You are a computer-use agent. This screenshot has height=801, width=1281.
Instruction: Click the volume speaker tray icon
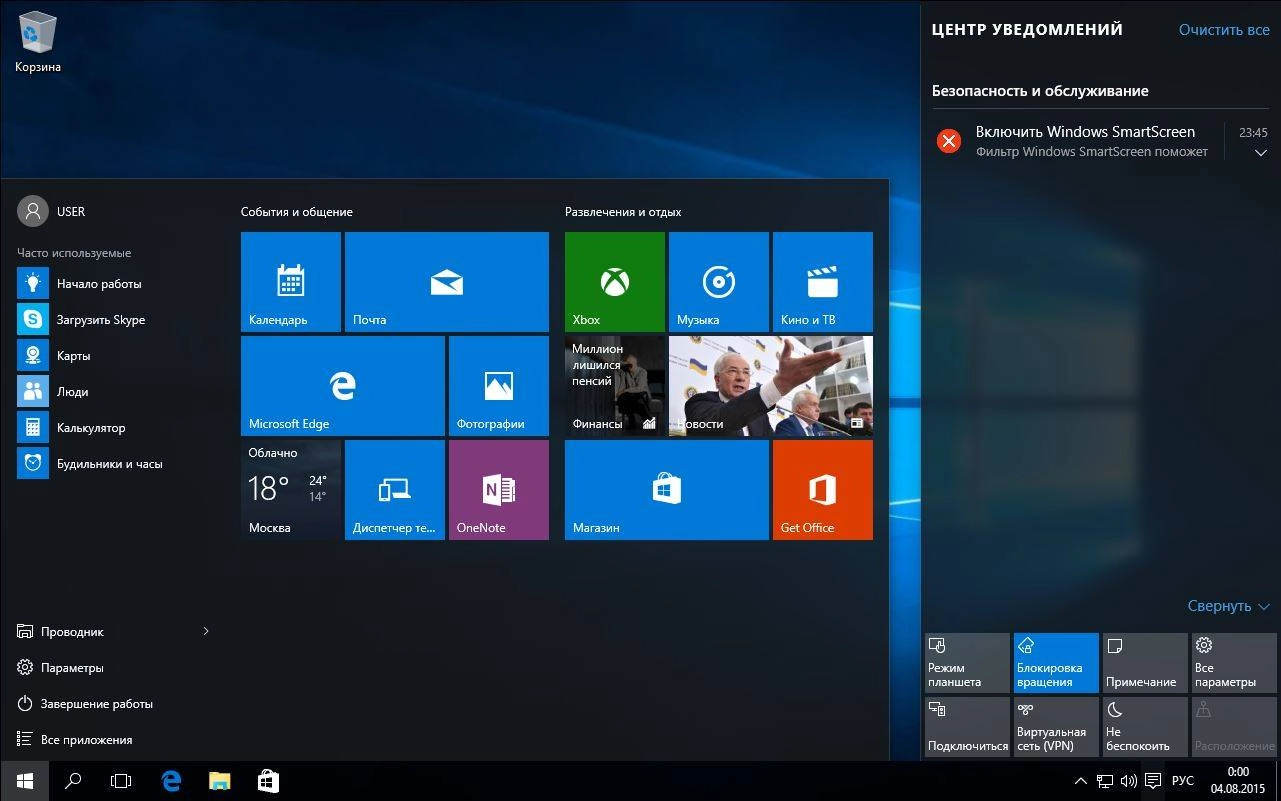click(x=1129, y=781)
